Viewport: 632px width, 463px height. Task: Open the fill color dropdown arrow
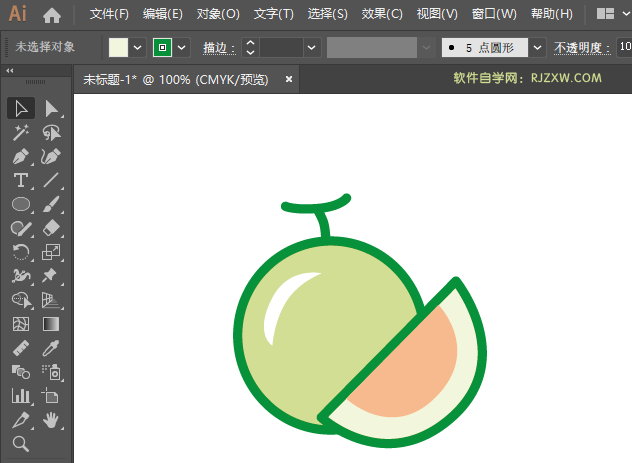coord(137,47)
